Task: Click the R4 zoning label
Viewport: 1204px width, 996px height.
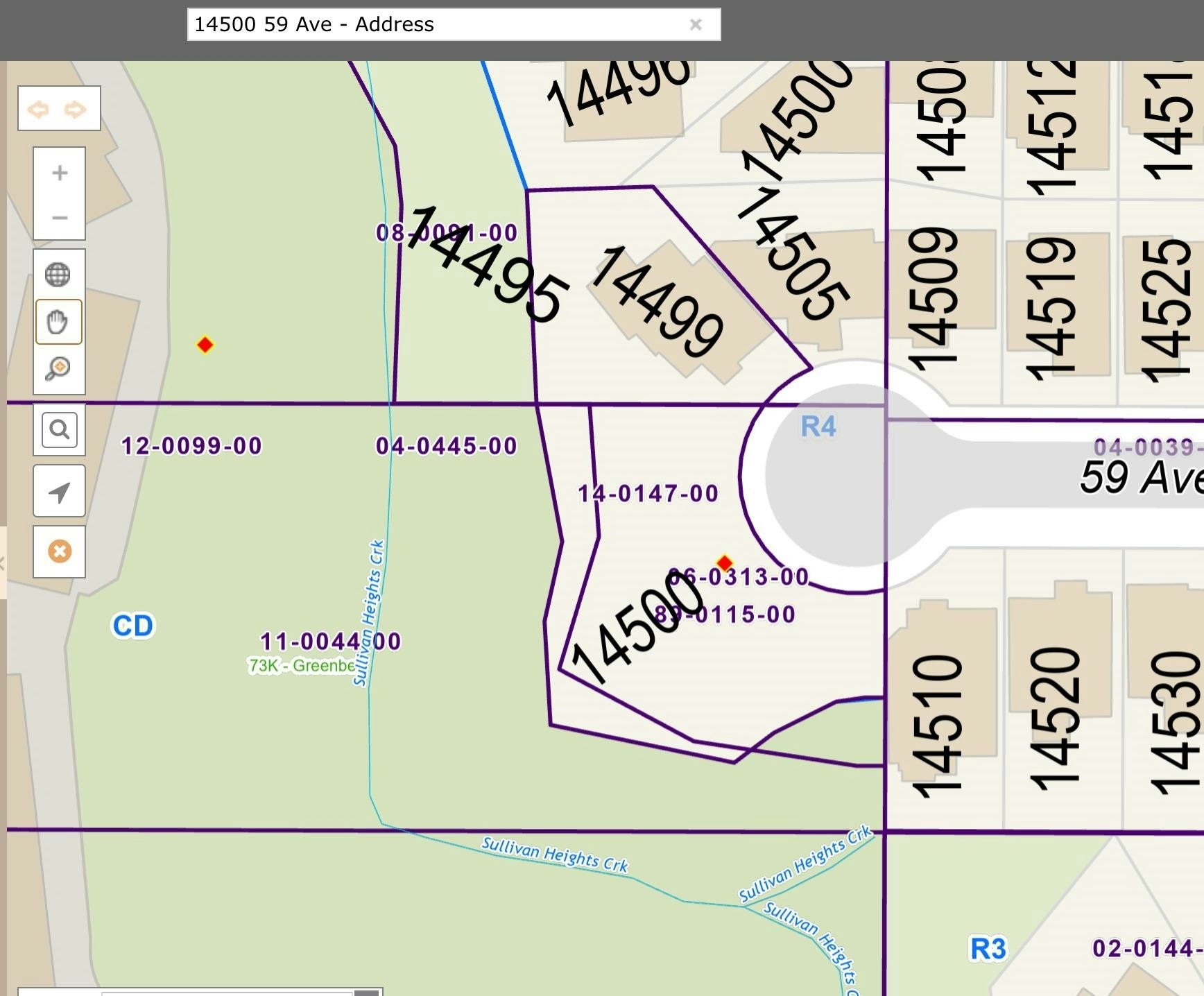Action: pyautogui.click(x=818, y=426)
